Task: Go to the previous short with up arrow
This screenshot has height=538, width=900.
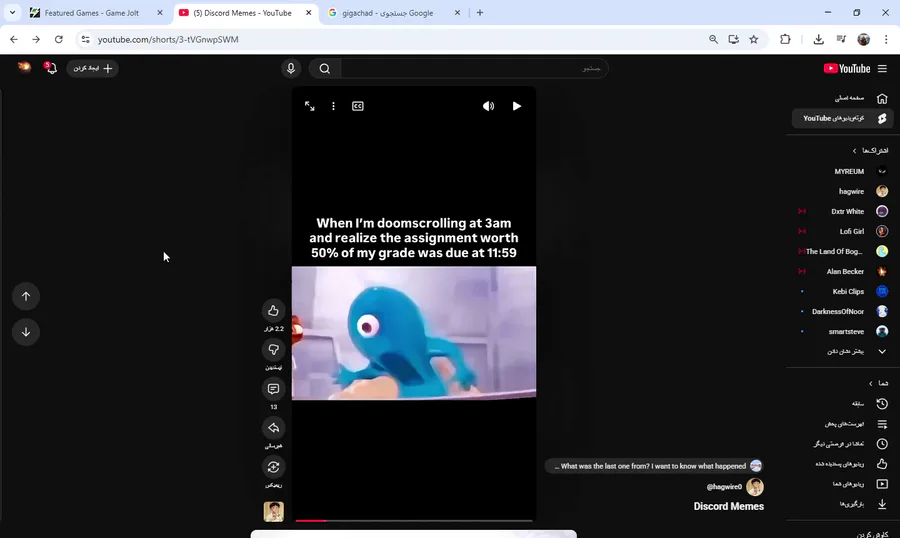Action: [x=26, y=296]
